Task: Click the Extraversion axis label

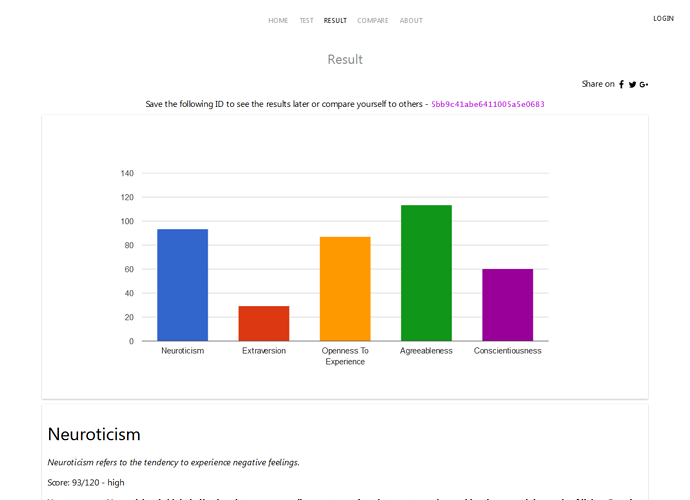Action: click(x=264, y=351)
